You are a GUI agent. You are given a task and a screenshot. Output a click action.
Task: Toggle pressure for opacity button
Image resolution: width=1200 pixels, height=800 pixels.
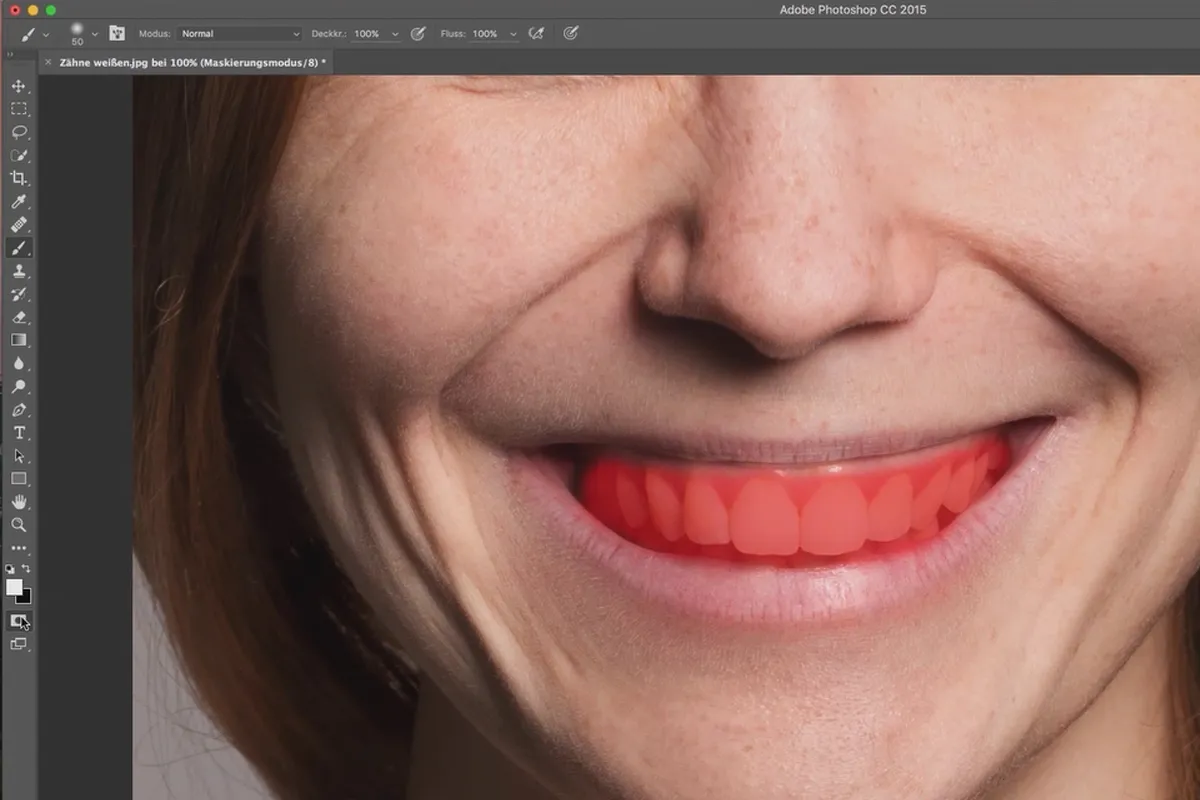point(418,34)
